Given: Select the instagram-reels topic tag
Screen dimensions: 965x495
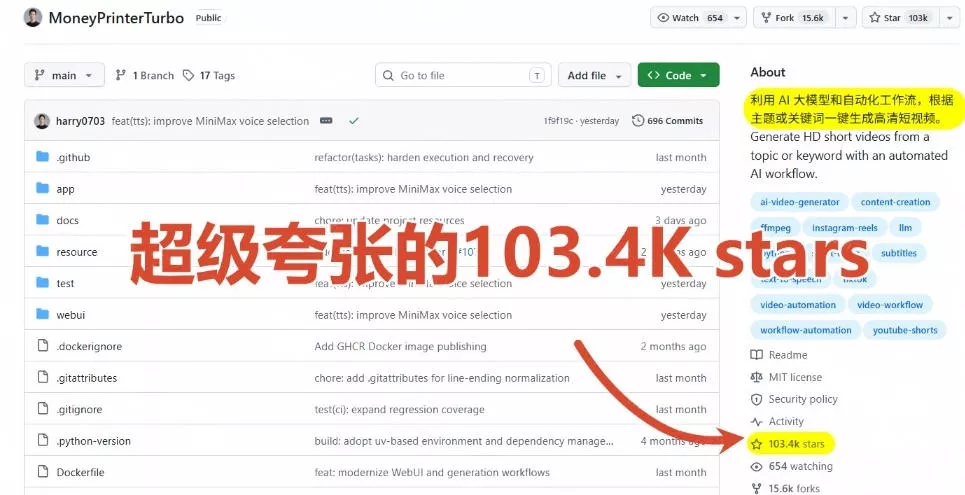Looking at the screenshot, I should [x=844, y=228].
